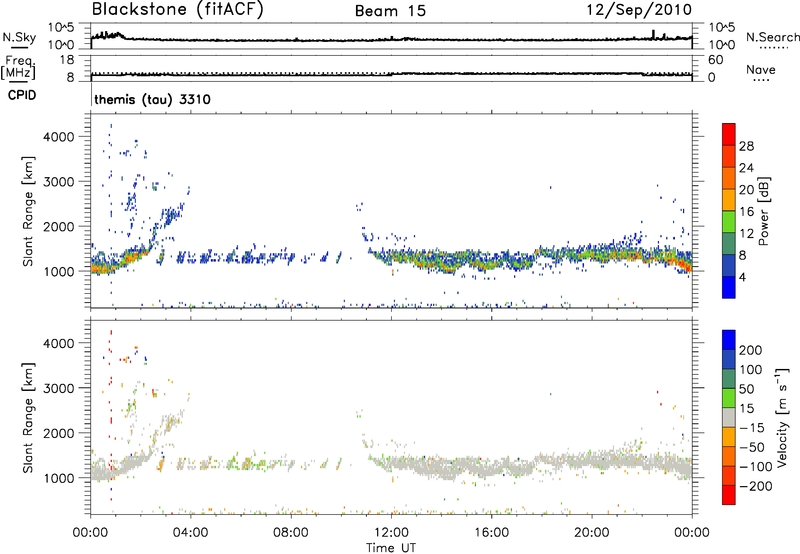Screen dimensions: 800x554
Task: Click the 'Time UT' axis label
Action: coord(391,547)
